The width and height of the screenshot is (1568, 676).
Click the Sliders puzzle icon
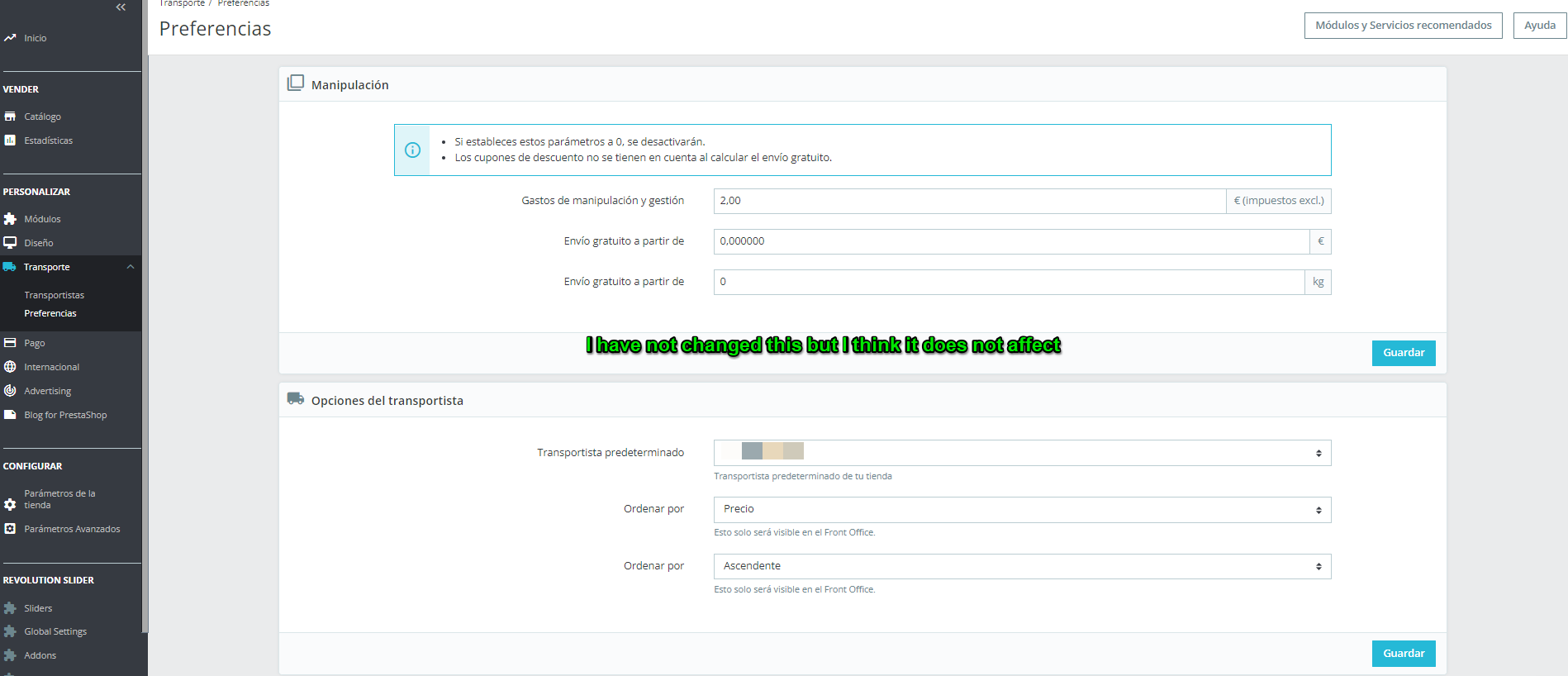pyautogui.click(x=10, y=608)
